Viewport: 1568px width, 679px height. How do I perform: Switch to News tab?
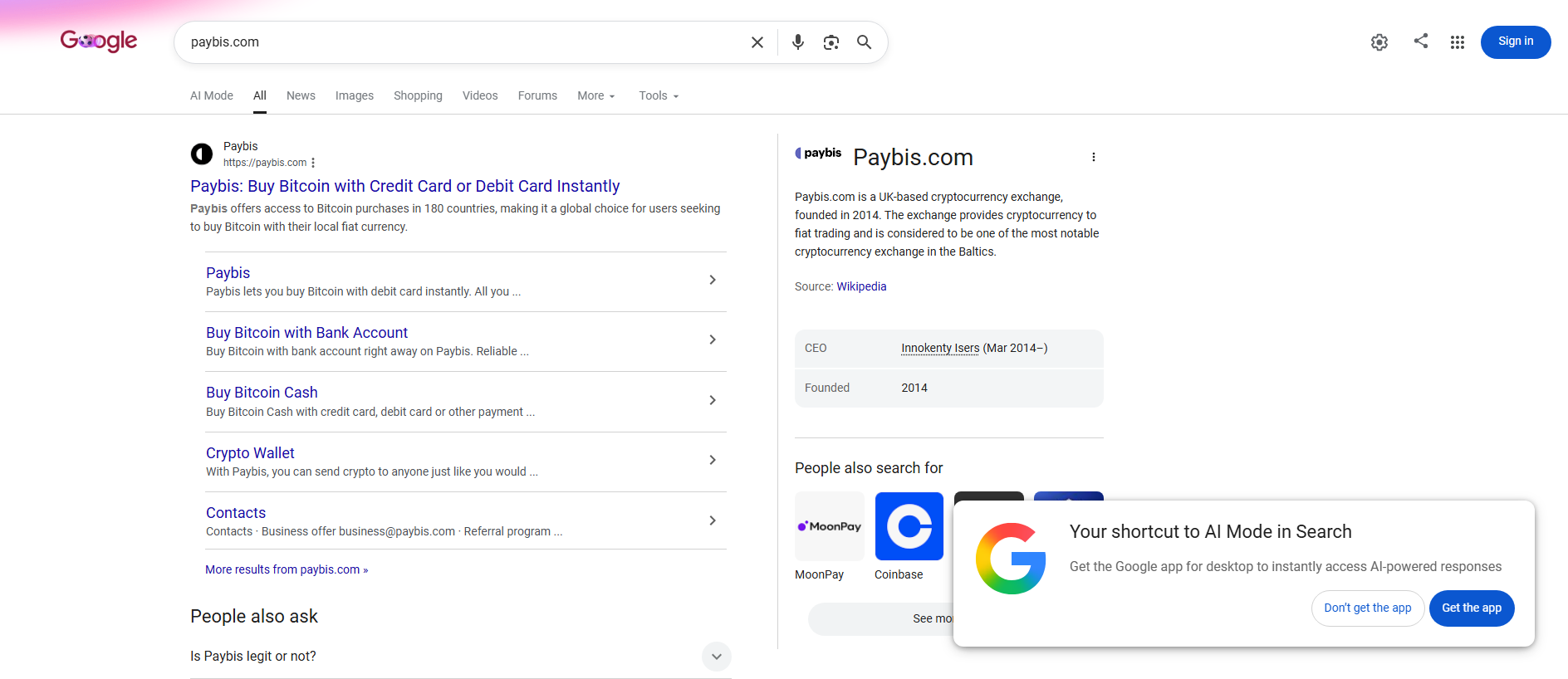301,95
